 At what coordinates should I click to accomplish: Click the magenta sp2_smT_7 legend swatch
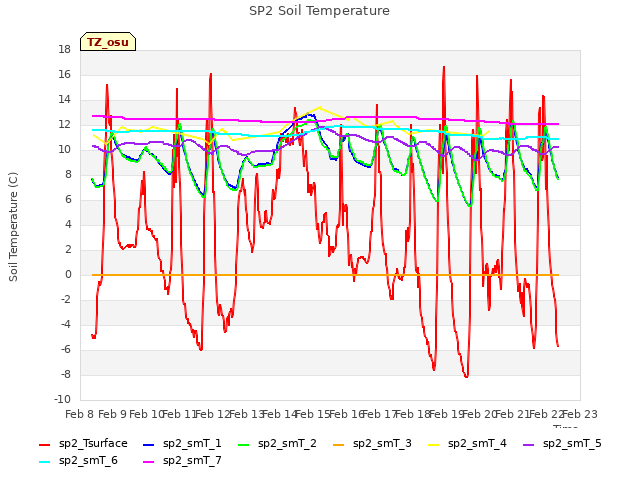[149, 462]
